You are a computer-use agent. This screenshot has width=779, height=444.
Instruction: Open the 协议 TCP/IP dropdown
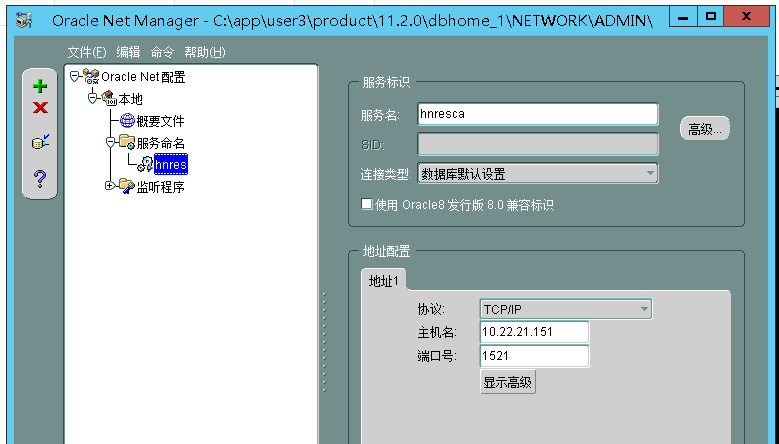pos(644,309)
